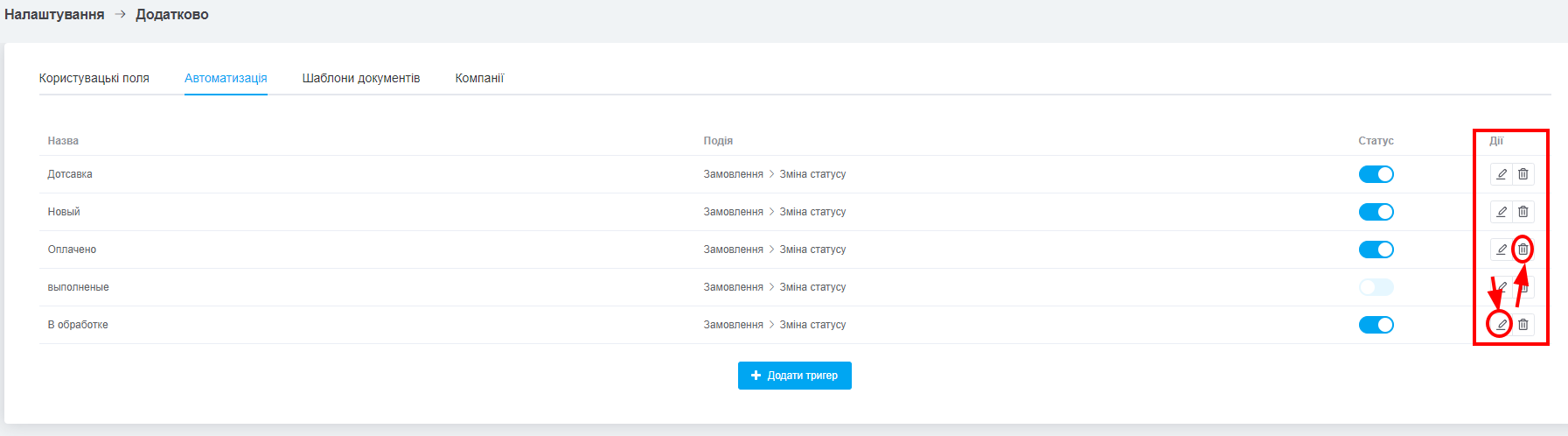
Task: Open the Налаштування breadcrumb link
Action: pyautogui.click(x=54, y=15)
